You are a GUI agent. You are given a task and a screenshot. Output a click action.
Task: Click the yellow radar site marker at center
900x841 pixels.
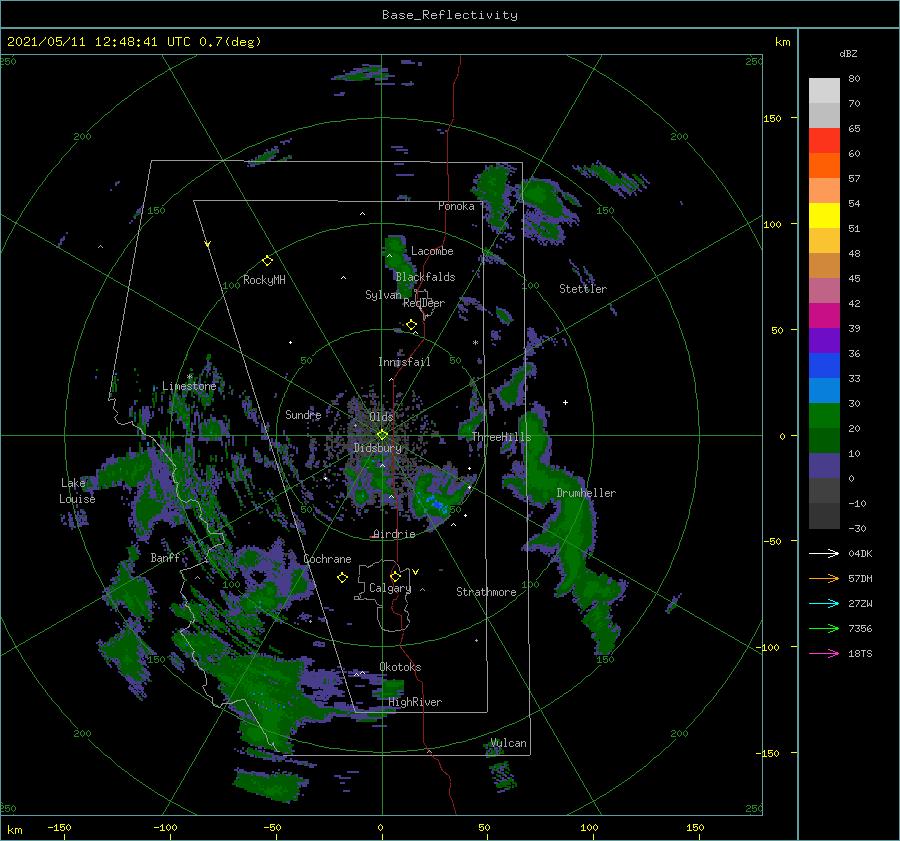click(382, 435)
